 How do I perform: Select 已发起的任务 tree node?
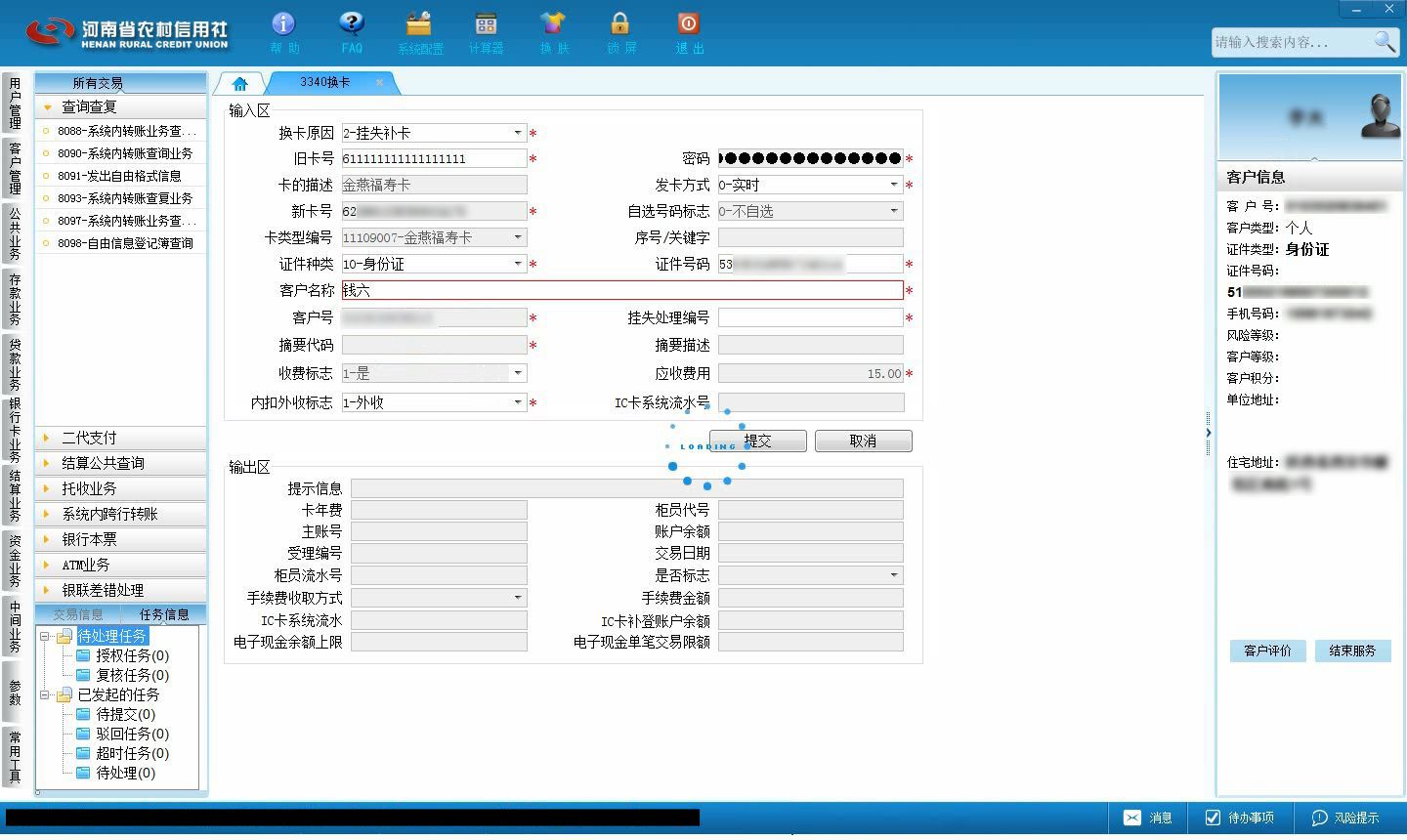tap(118, 694)
